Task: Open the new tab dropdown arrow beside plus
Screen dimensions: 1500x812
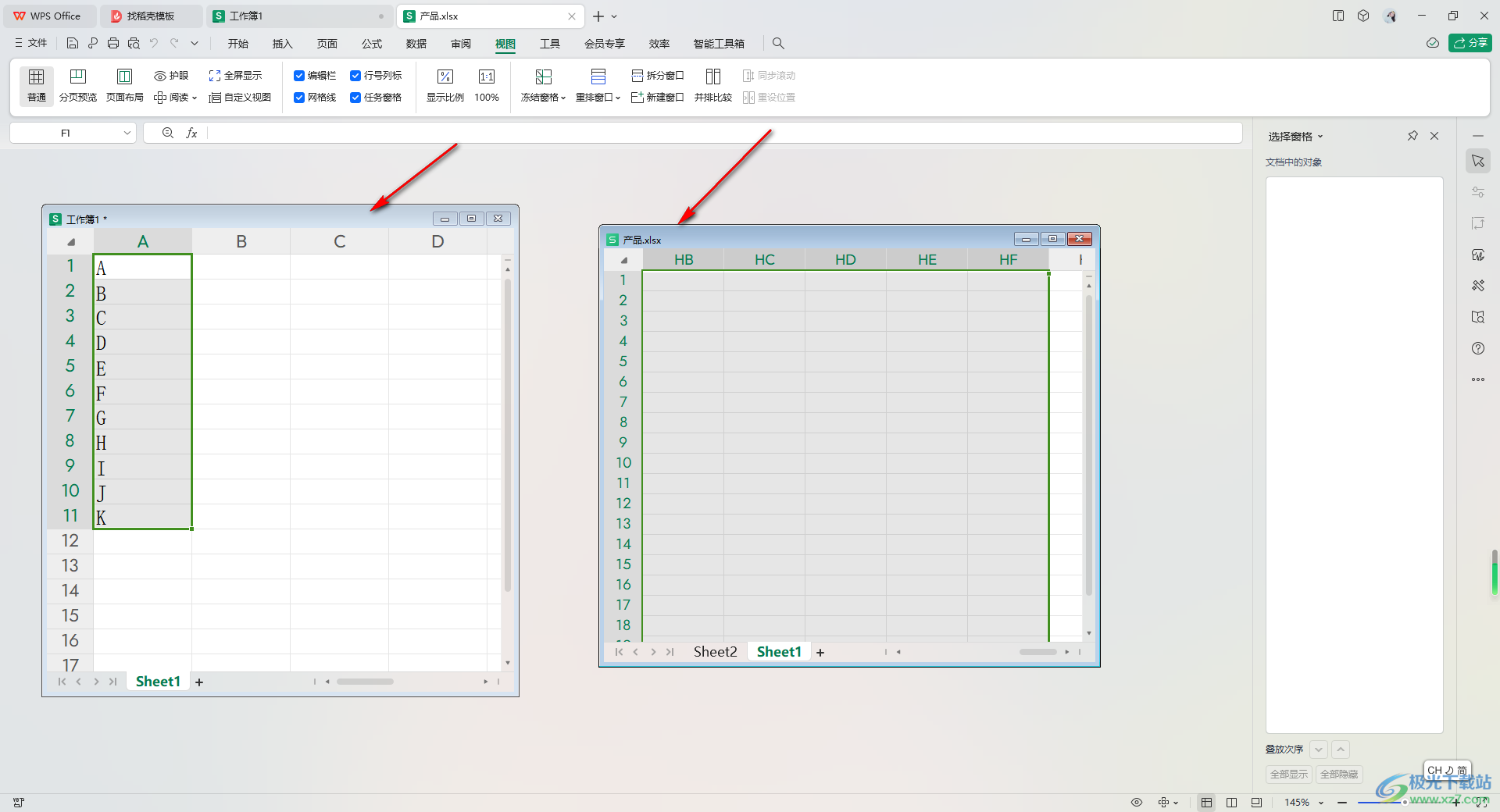Action: coord(614,16)
